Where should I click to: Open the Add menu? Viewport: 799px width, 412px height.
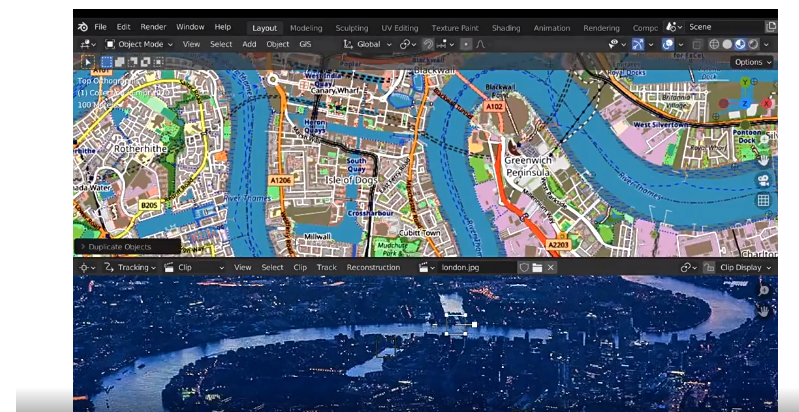249,44
